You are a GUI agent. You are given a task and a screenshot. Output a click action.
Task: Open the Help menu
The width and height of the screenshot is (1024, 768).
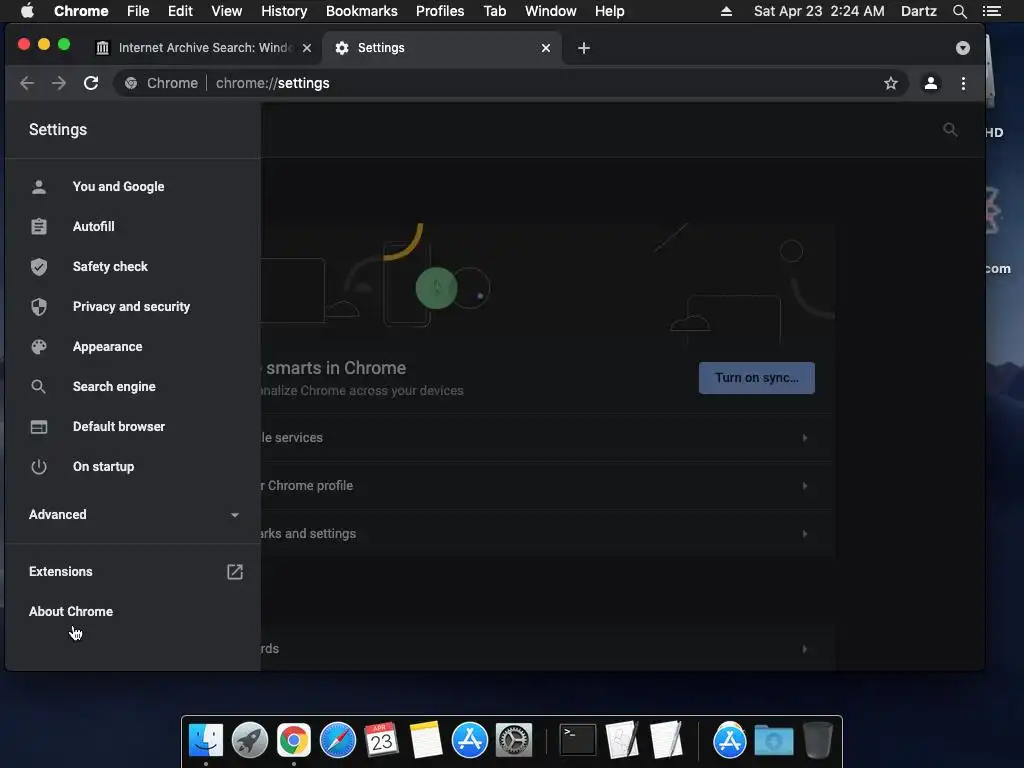609,11
